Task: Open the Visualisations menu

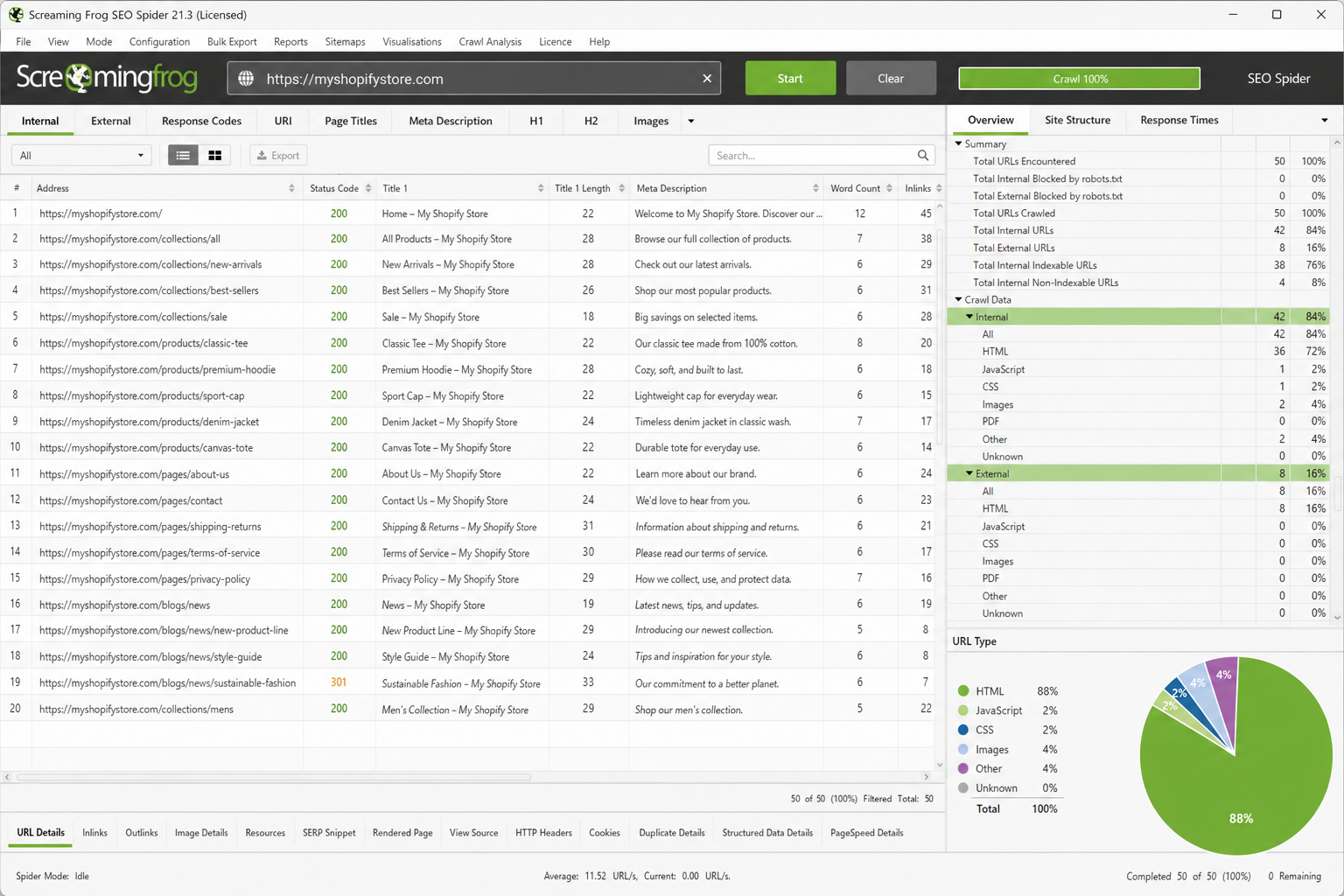Action: pyautogui.click(x=412, y=41)
